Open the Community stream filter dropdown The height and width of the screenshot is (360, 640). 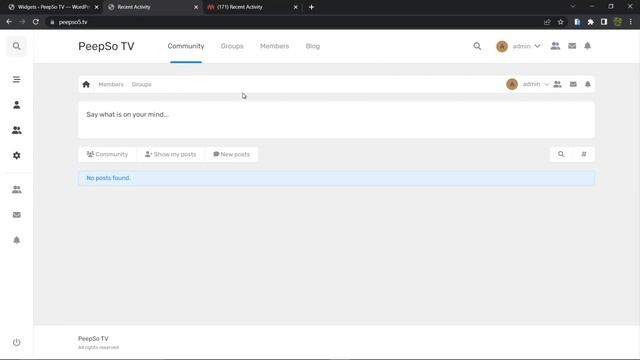(107, 154)
